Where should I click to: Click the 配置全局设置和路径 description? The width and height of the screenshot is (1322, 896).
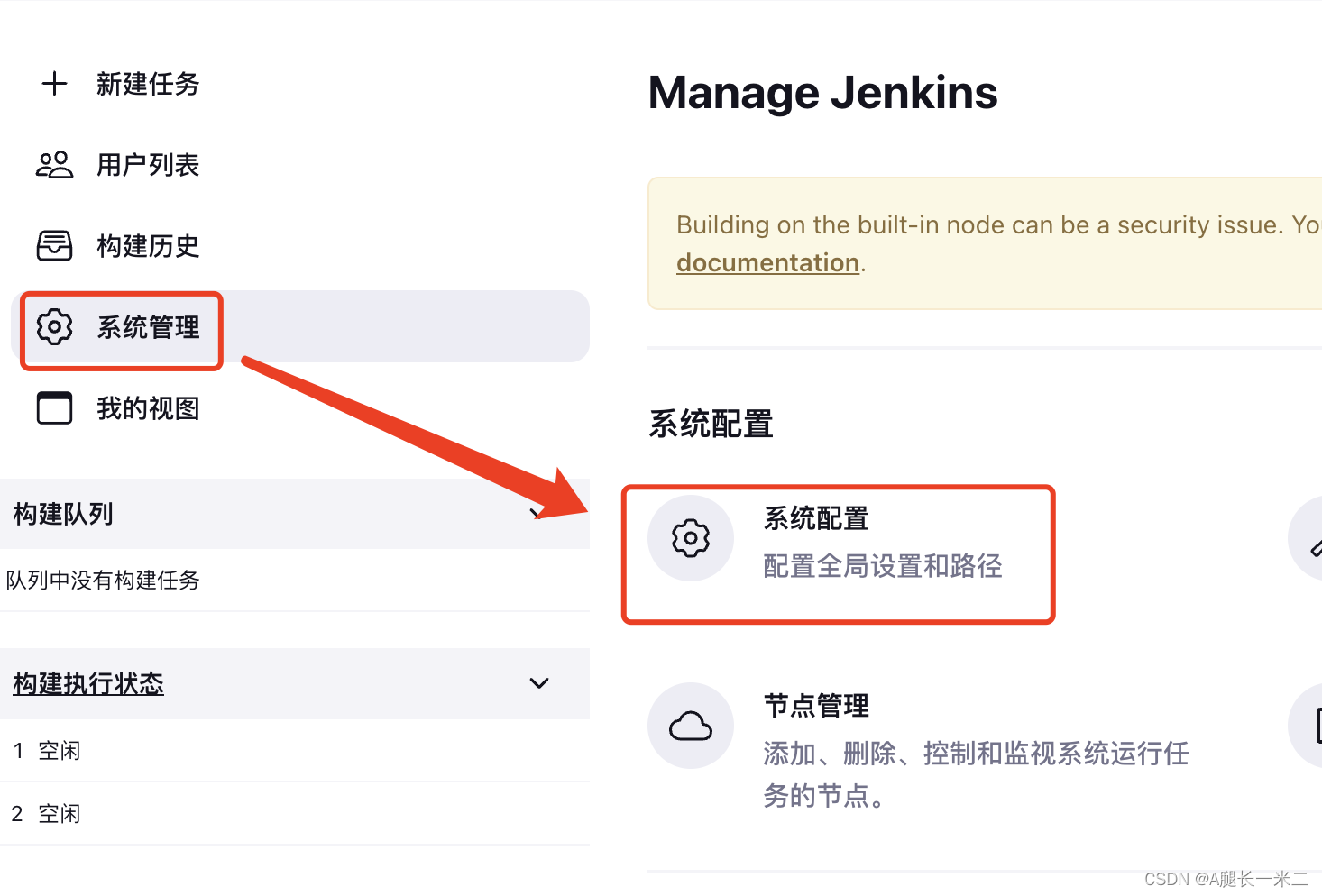[x=883, y=566]
